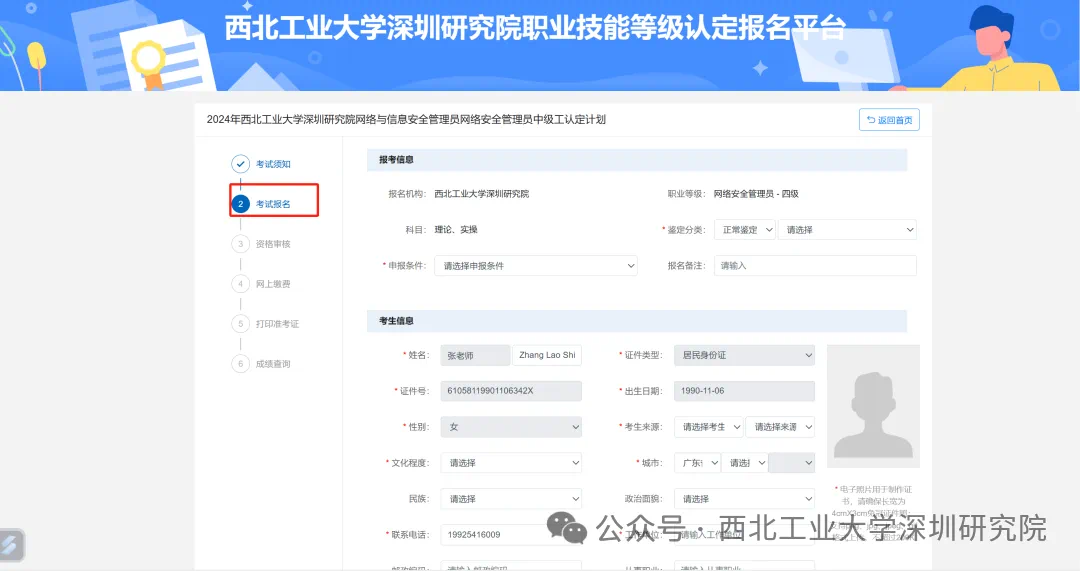Screen dimensions: 1080x571
Task: Click the 联系电话 field 19925416009
Action: 511,534
